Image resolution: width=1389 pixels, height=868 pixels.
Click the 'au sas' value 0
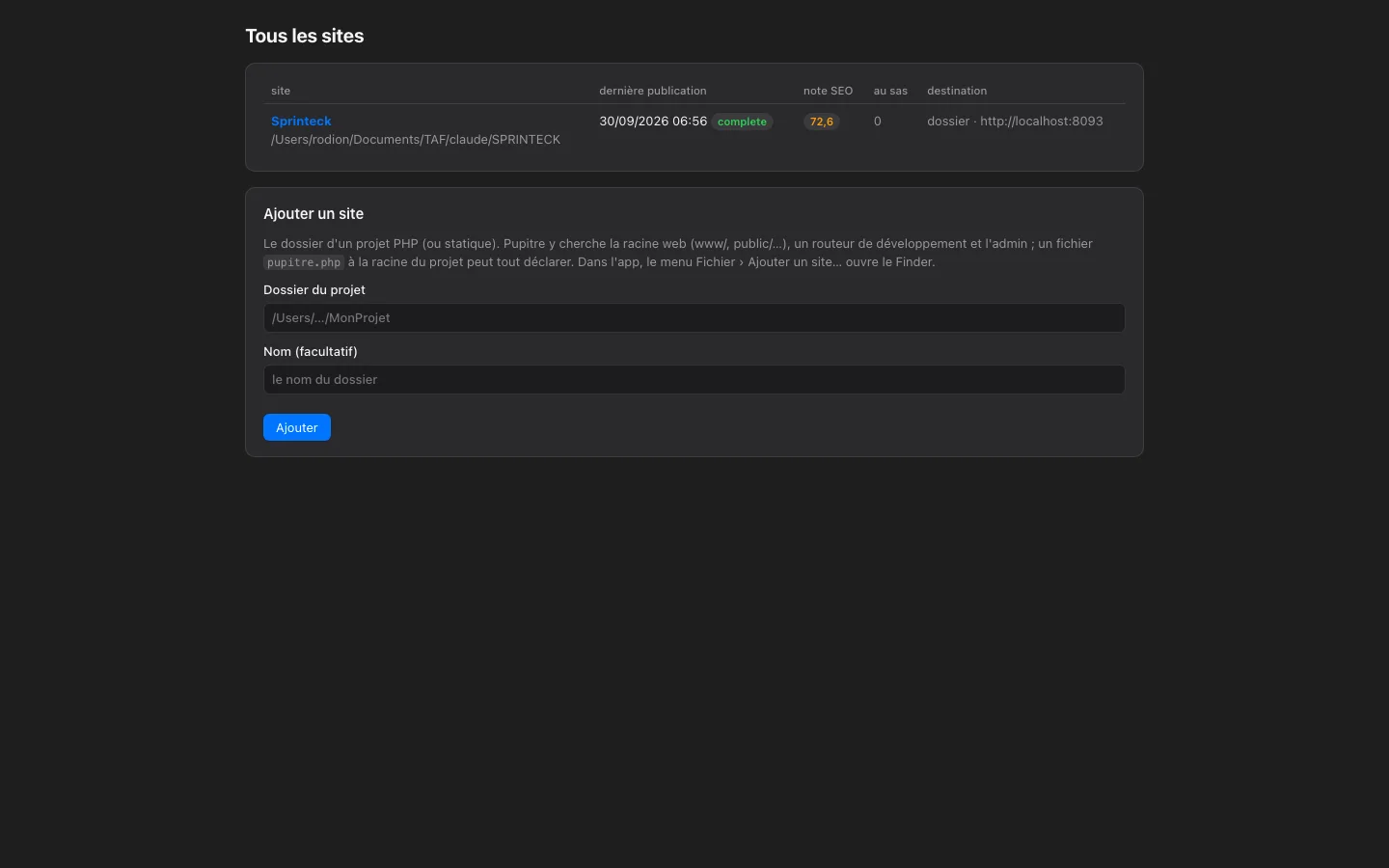pos(878,121)
